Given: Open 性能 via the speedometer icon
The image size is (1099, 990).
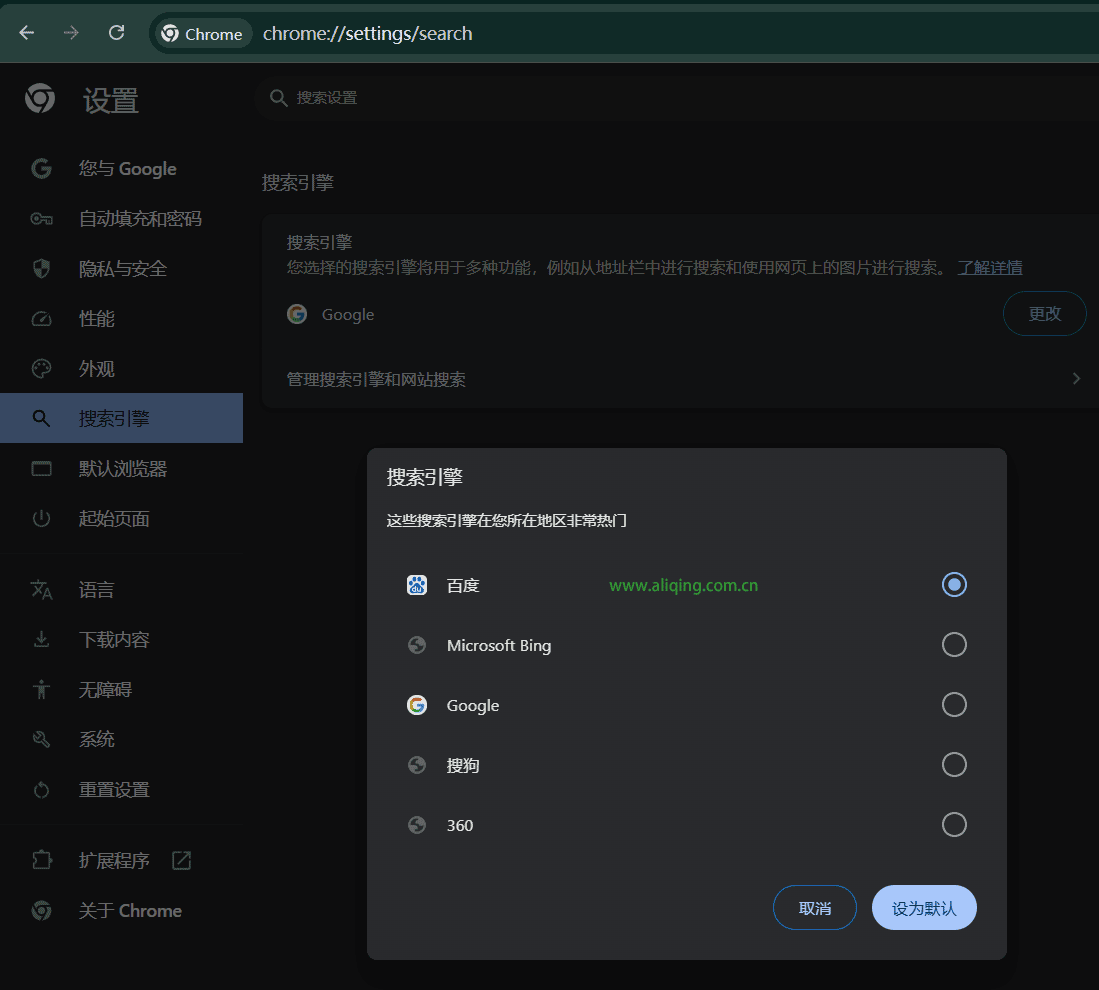Looking at the screenshot, I should (40, 318).
